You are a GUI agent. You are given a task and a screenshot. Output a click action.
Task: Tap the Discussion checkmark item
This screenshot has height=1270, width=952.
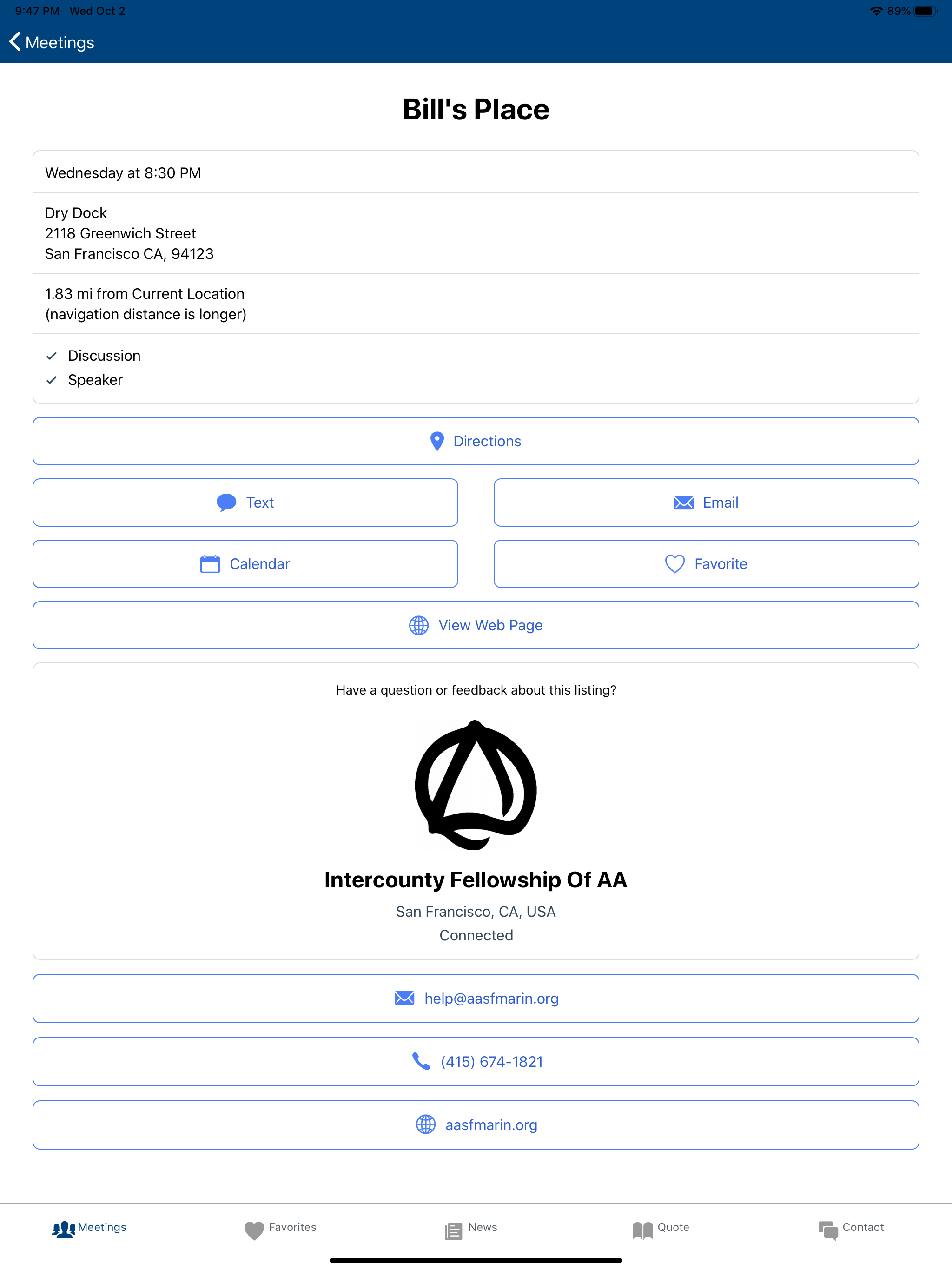pos(104,356)
